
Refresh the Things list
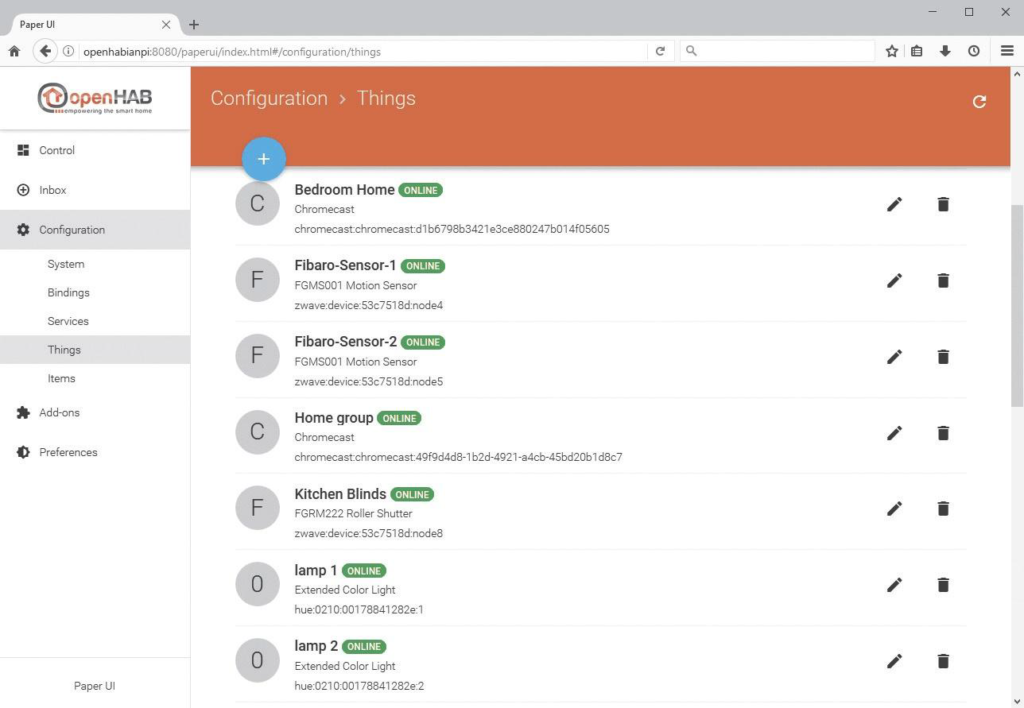tap(979, 101)
